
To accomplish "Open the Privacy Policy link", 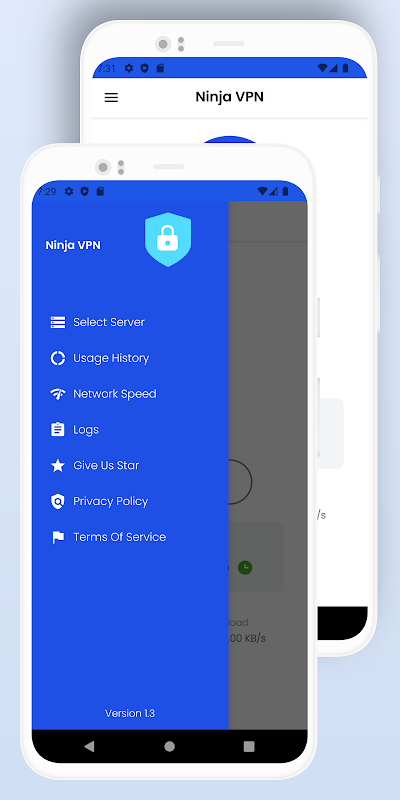I will [x=111, y=502].
